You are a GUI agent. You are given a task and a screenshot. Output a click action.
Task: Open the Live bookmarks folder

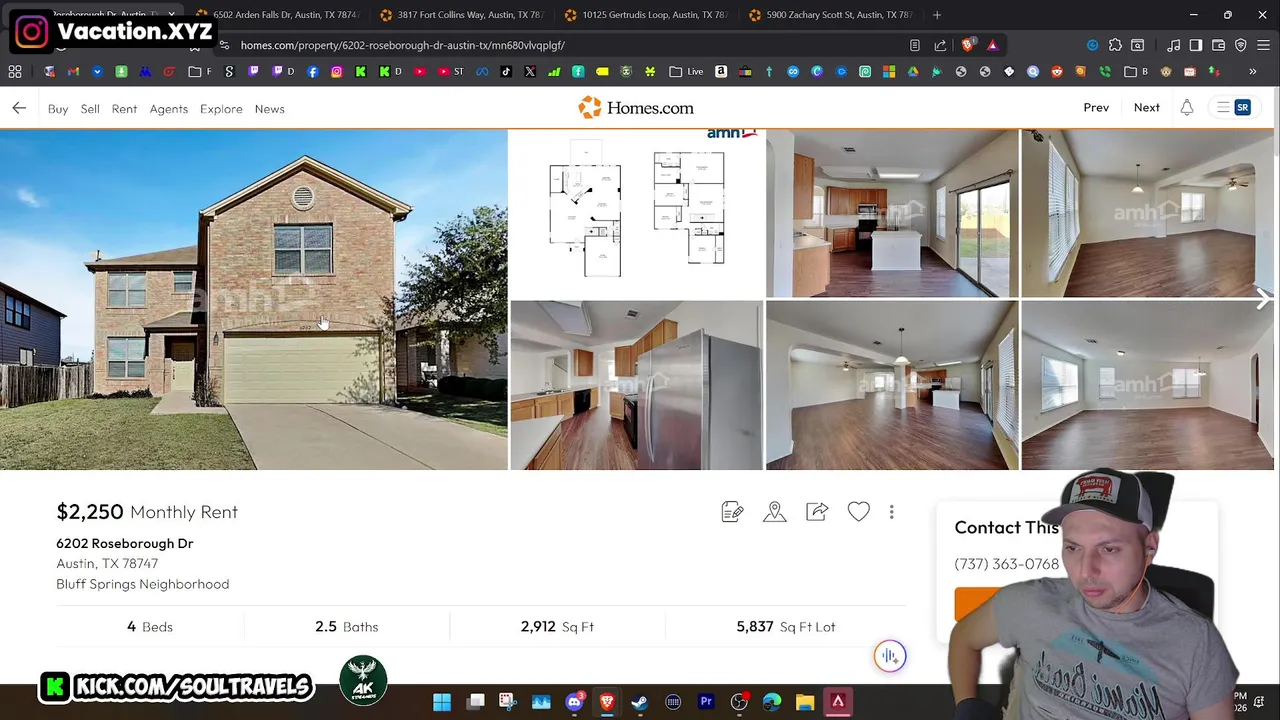coord(686,72)
